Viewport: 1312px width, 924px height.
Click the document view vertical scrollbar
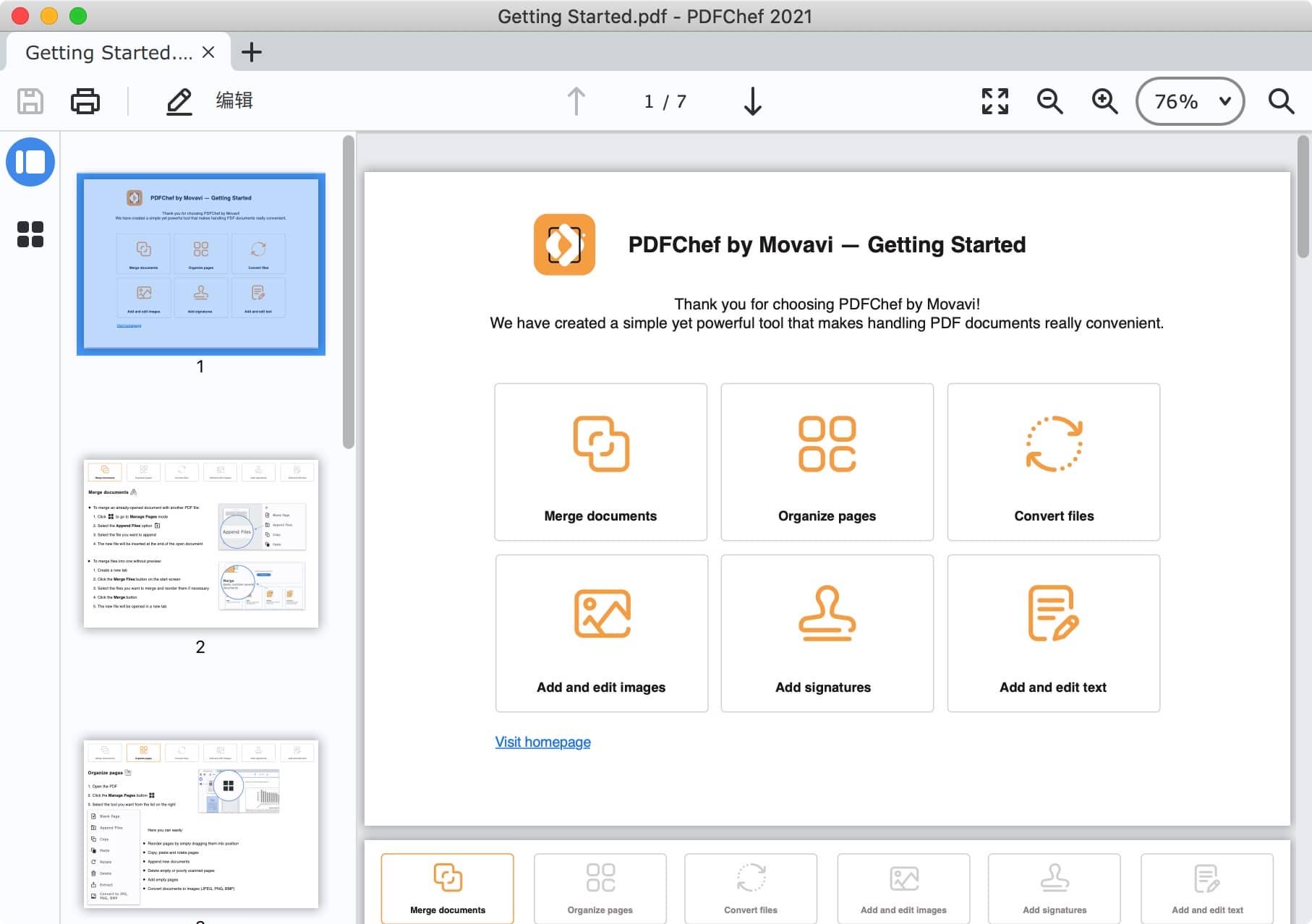[x=1303, y=197]
